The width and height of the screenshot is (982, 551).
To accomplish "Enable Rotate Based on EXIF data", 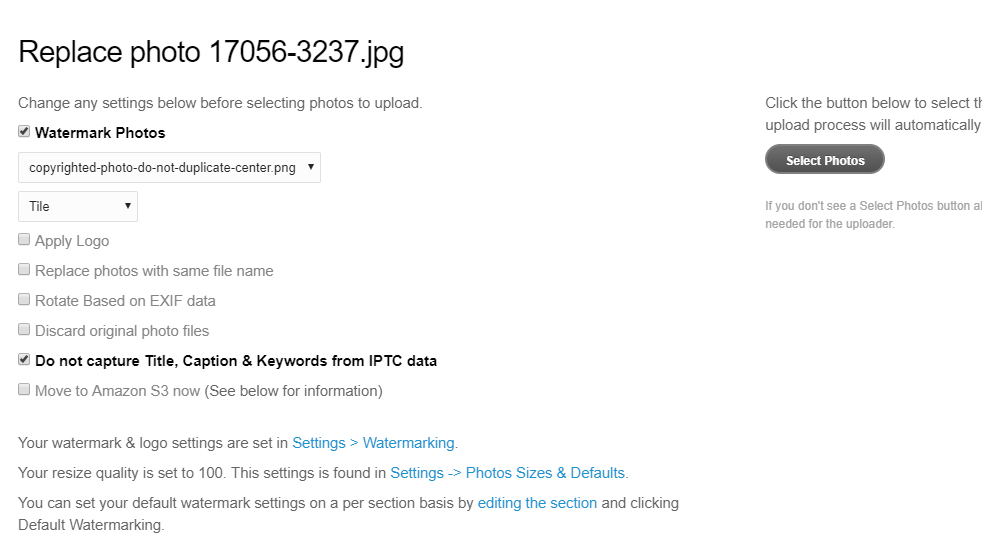I will pyautogui.click(x=24, y=300).
